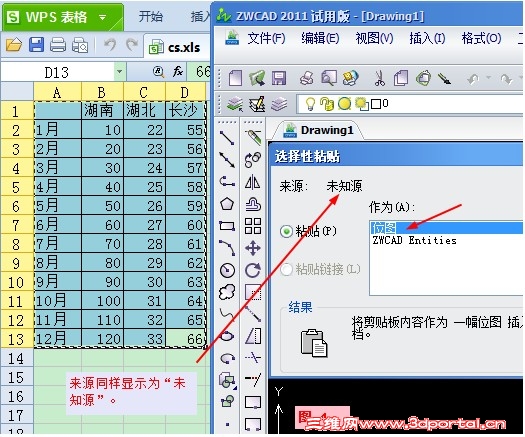Click cell containing 12月
The image size is (525, 437).
pyautogui.click(x=58, y=339)
